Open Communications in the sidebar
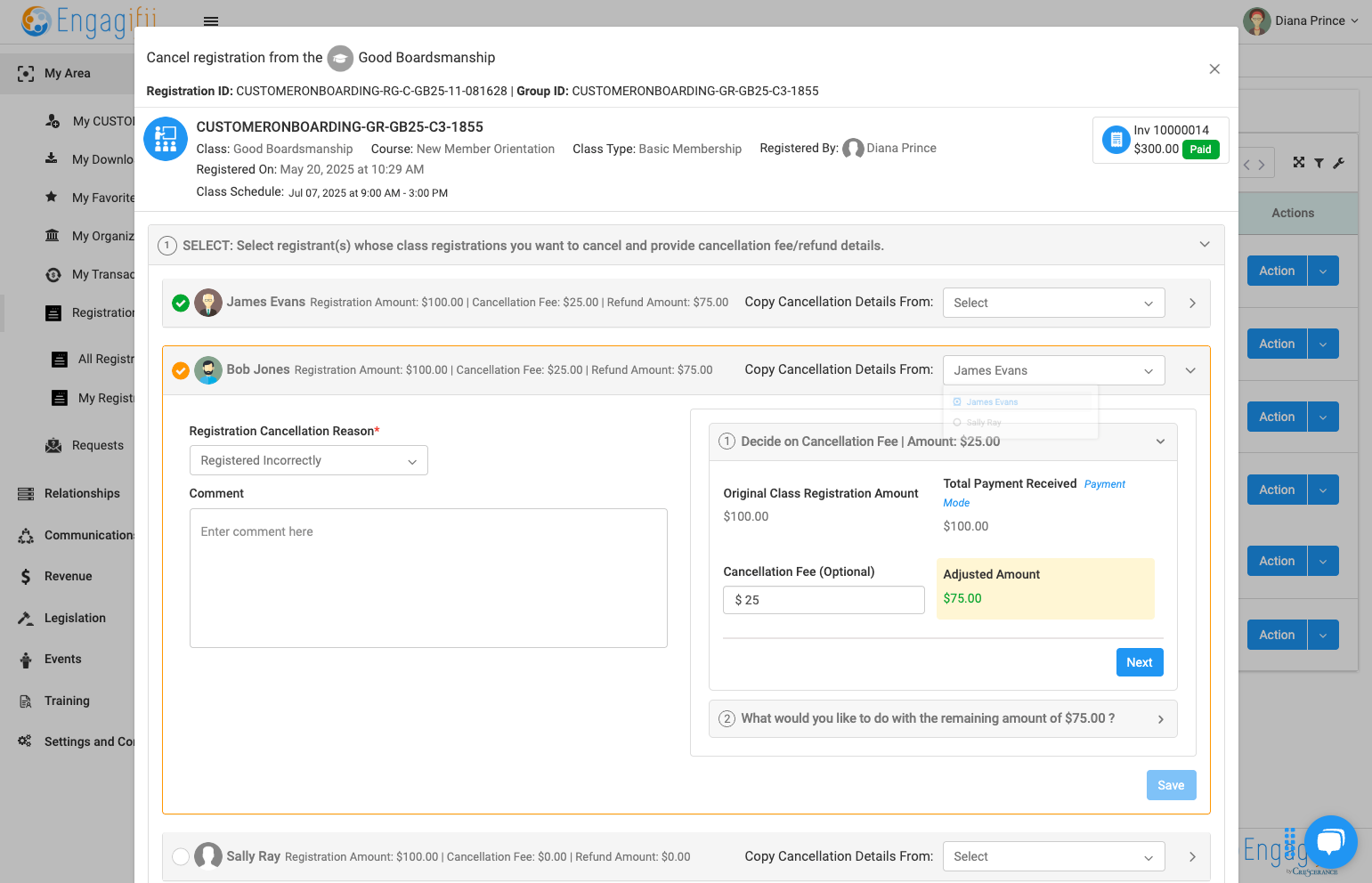The image size is (1372, 883). coord(89,535)
